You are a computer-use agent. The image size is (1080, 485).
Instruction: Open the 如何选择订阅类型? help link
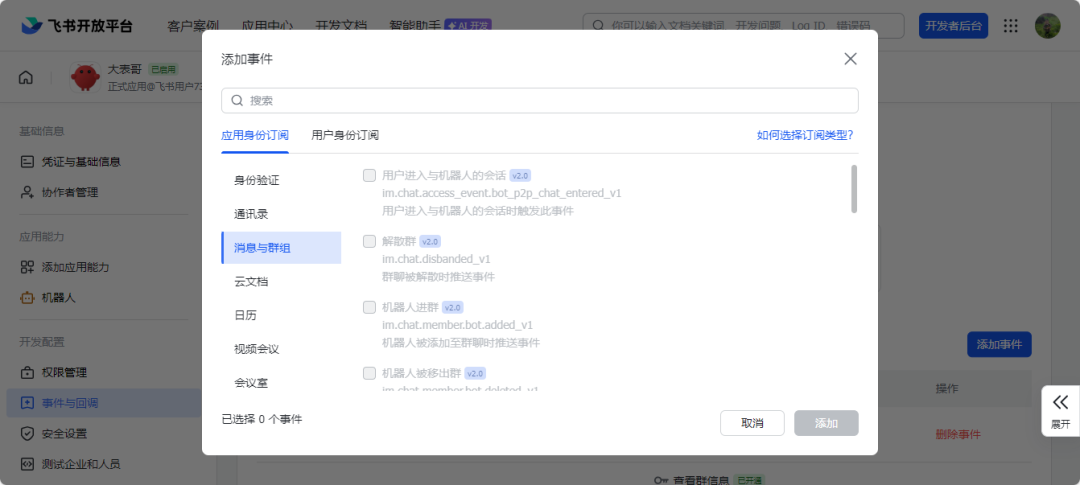click(x=805, y=135)
